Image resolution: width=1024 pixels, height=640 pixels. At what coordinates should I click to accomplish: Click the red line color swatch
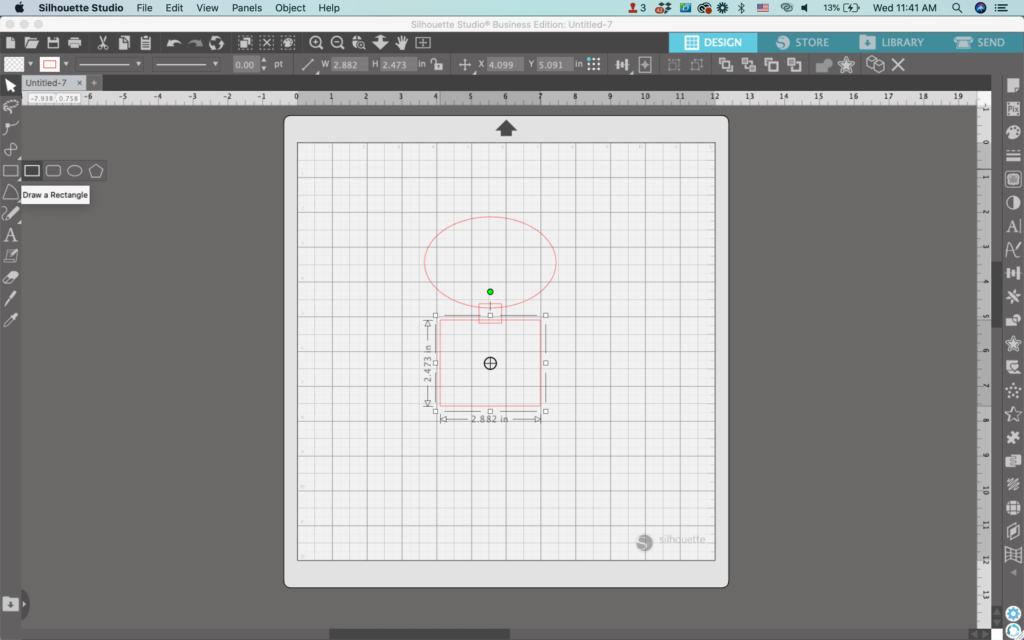(50, 64)
